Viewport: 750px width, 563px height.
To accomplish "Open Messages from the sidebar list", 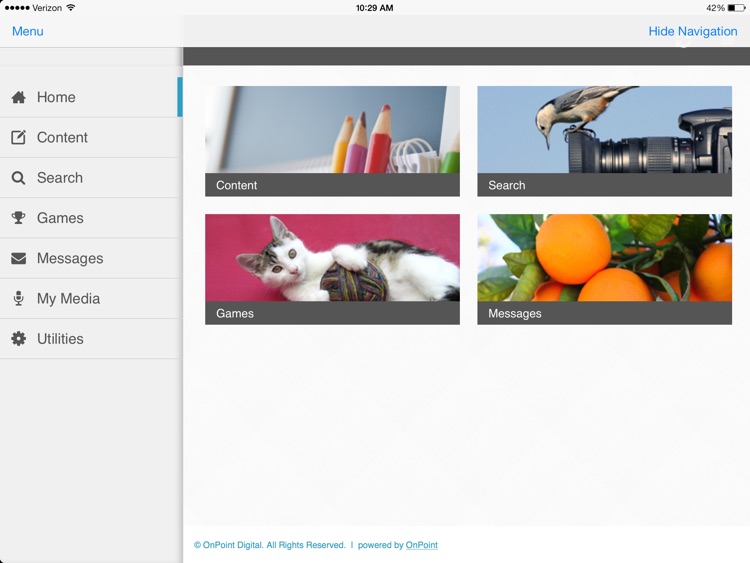I will (91, 258).
